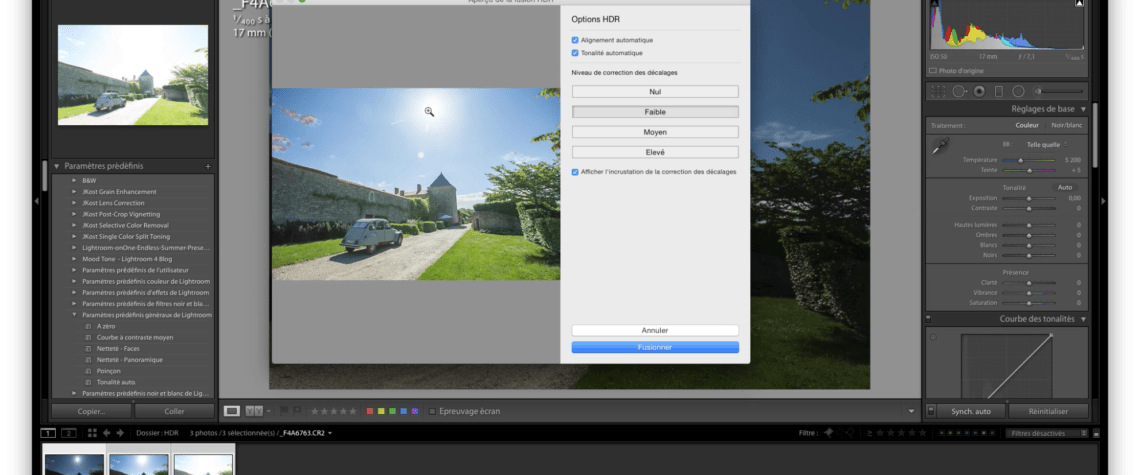Switch to Before/After YY view

pos(254,411)
